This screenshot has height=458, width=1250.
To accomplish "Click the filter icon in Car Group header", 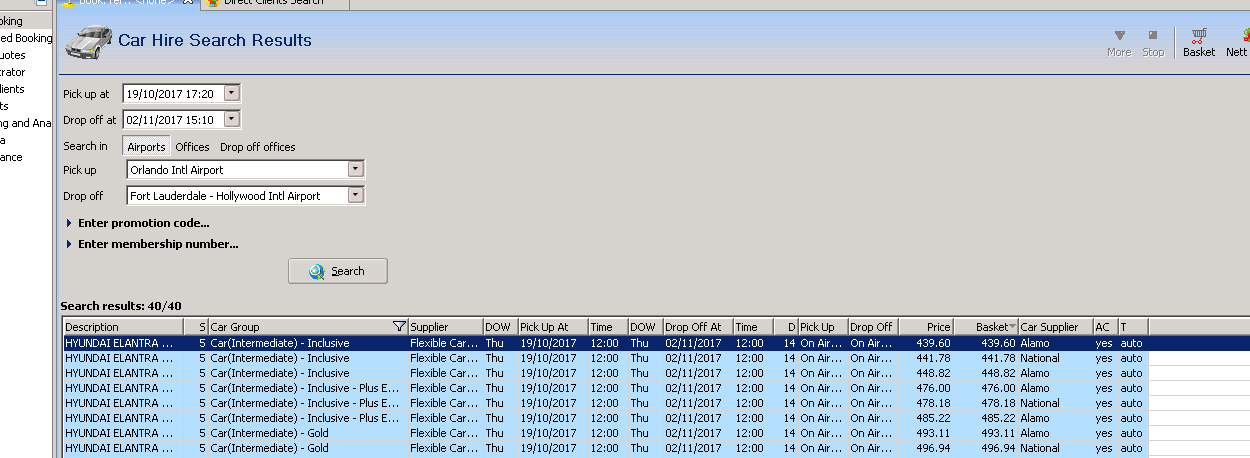I will coord(400,327).
